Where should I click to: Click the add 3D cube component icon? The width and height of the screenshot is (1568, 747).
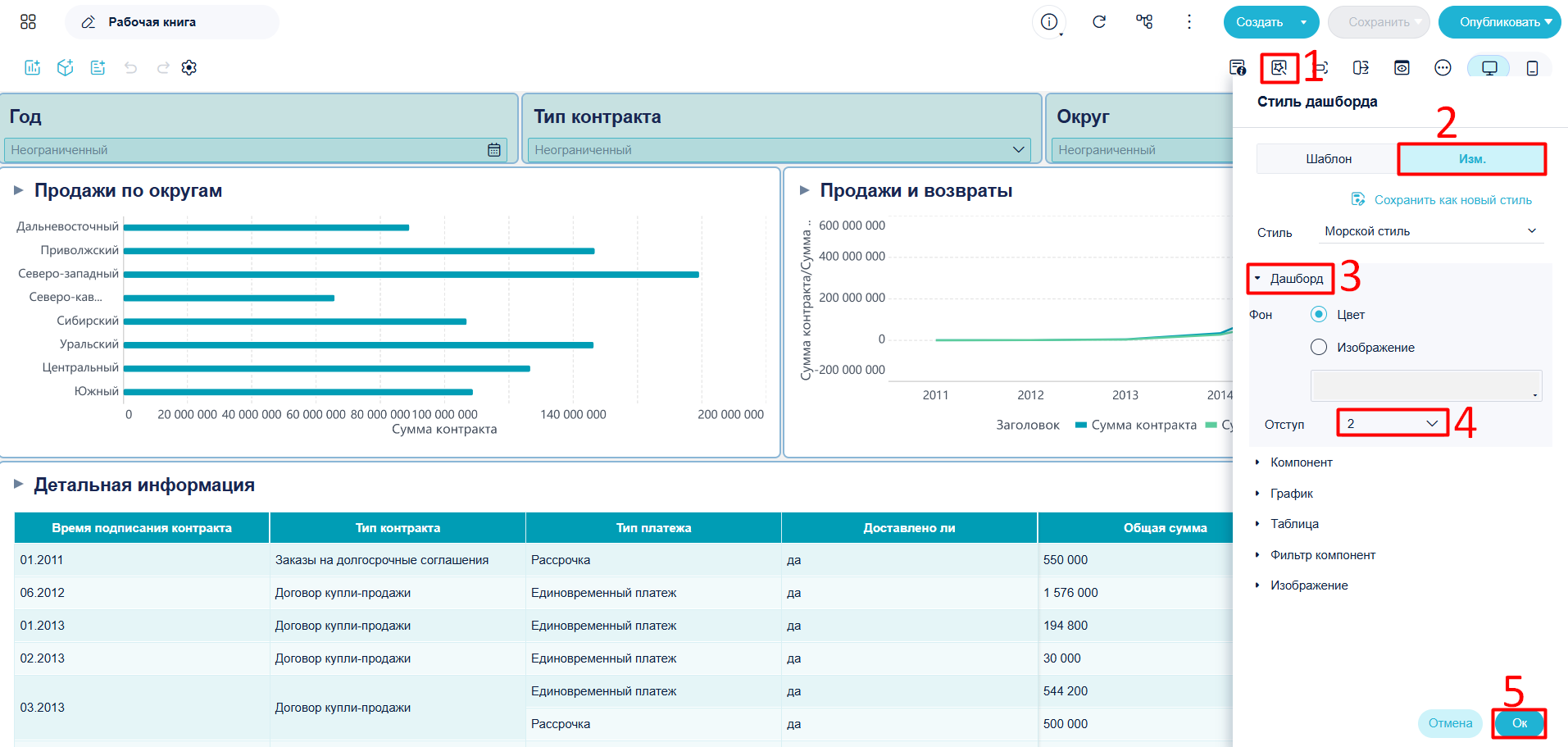point(66,68)
